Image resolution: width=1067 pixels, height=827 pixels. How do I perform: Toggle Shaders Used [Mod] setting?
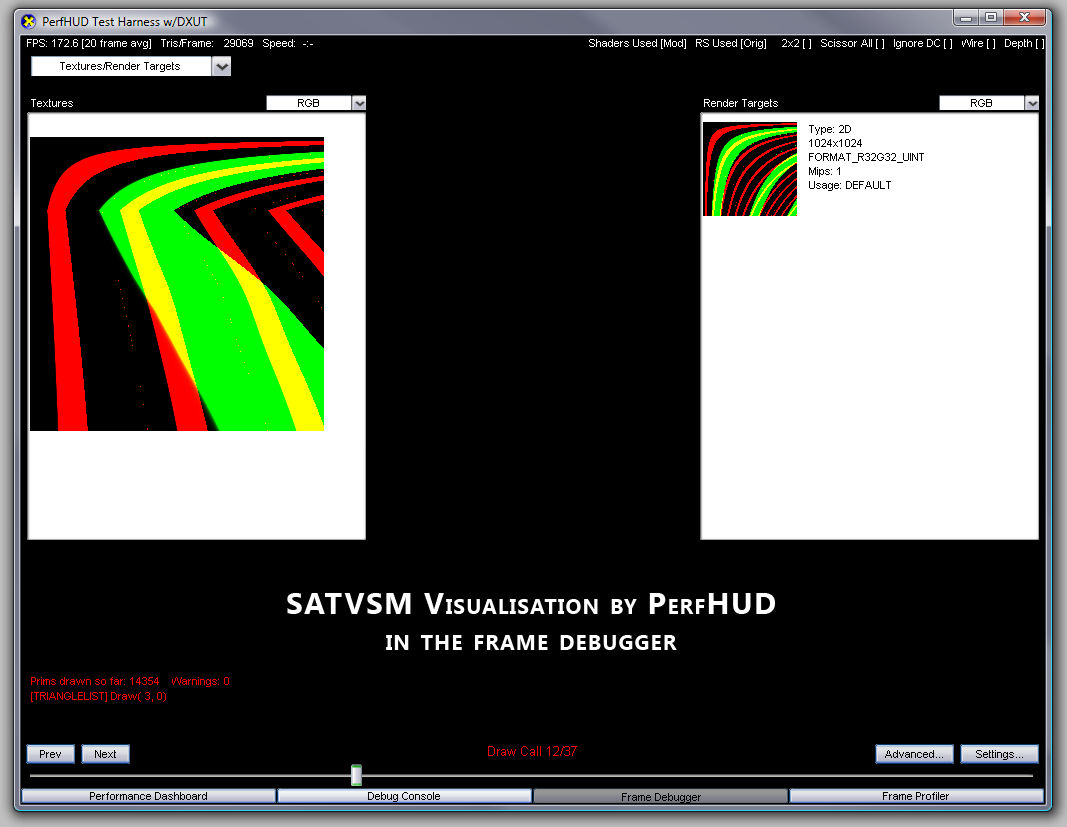tap(637, 44)
